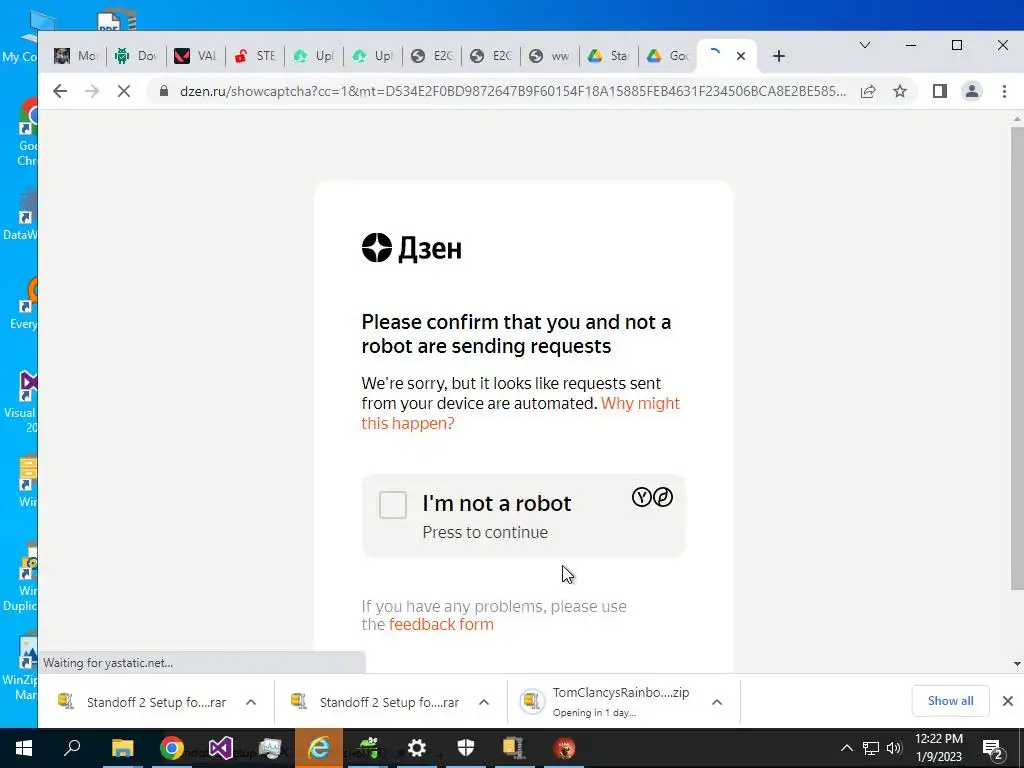Follow the feedback form link

click(441, 624)
